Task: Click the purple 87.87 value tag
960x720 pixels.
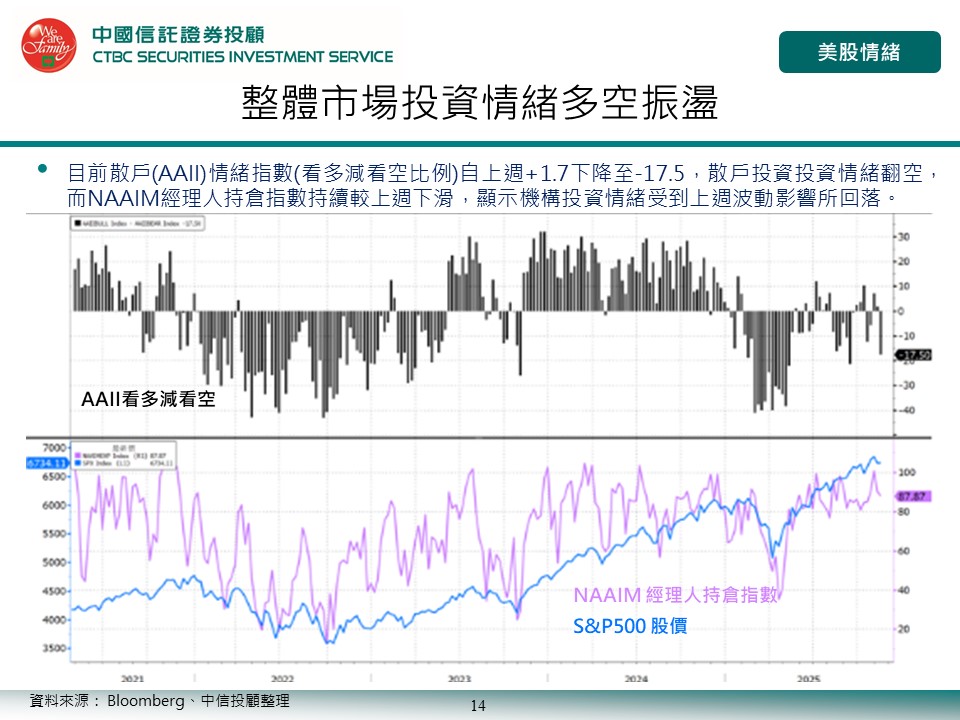Action: (914, 495)
